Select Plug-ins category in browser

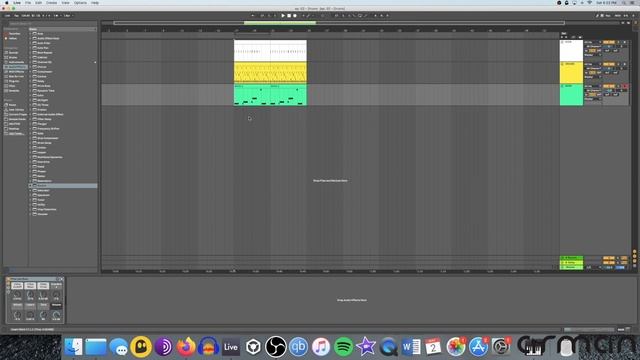[x=15, y=81]
